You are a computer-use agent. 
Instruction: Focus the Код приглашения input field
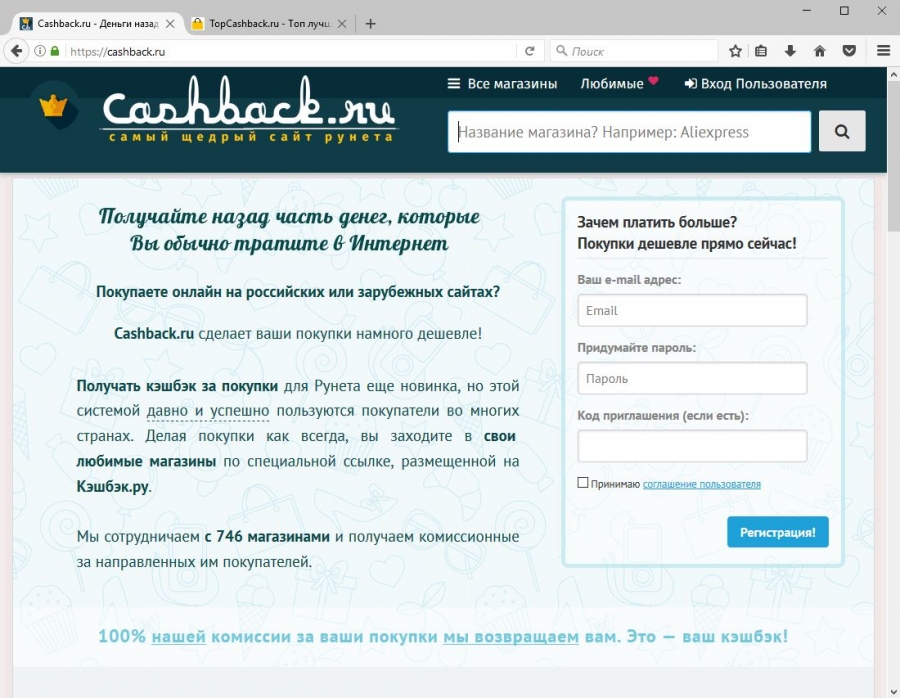click(x=692, y=446)
